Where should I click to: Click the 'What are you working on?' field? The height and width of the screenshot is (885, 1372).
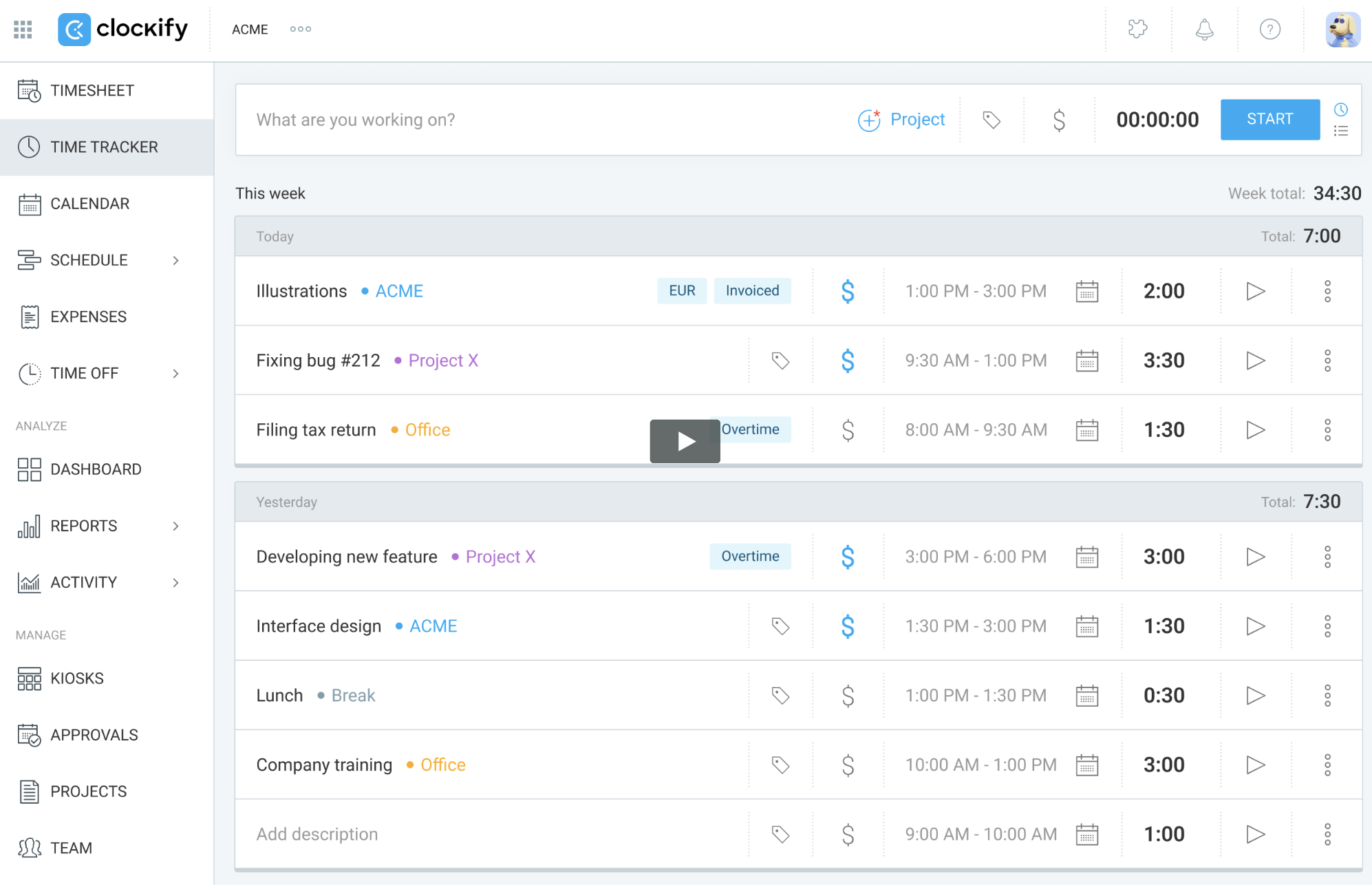click(x=537, y=120)
